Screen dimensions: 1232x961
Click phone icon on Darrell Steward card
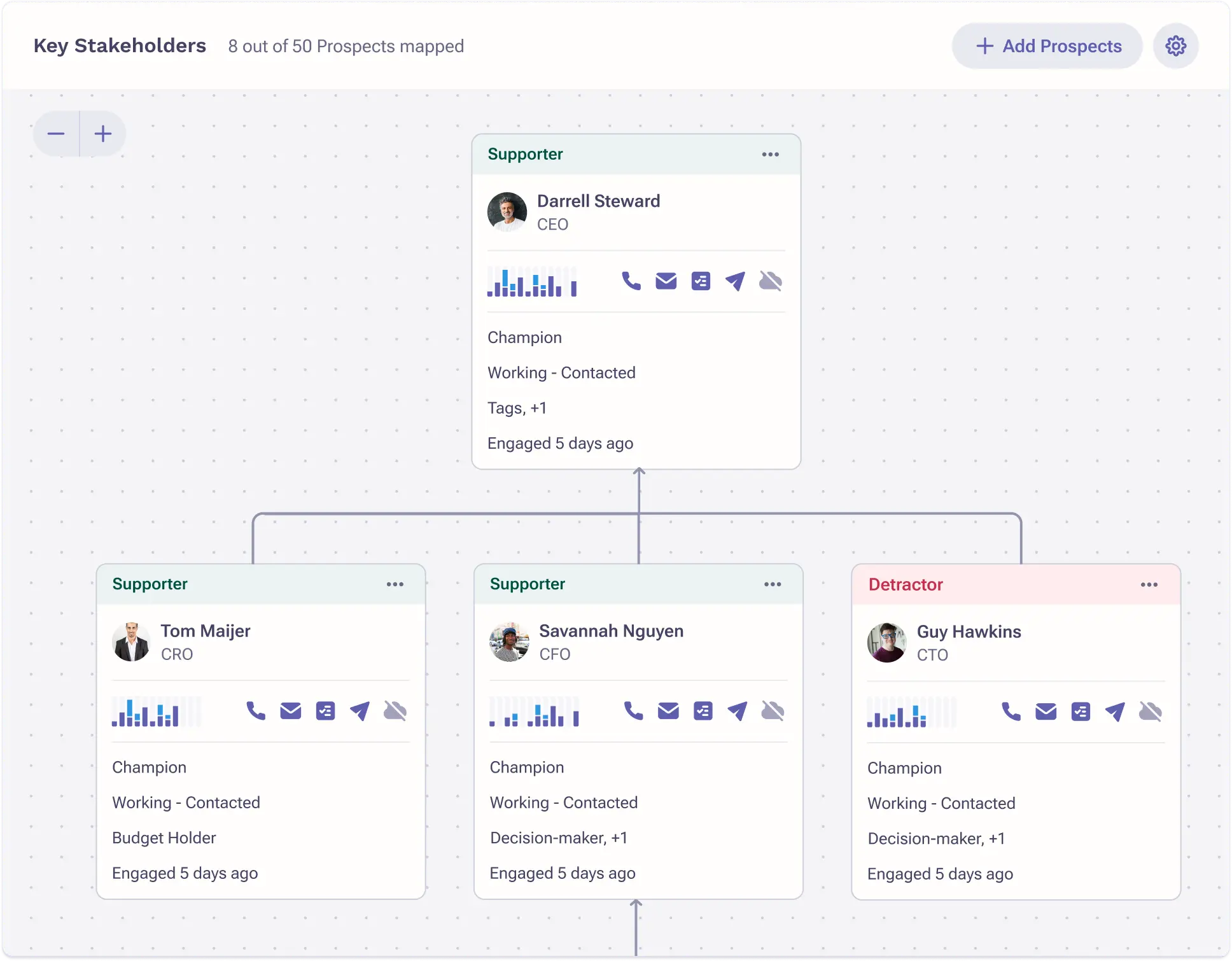coord(631,281)
